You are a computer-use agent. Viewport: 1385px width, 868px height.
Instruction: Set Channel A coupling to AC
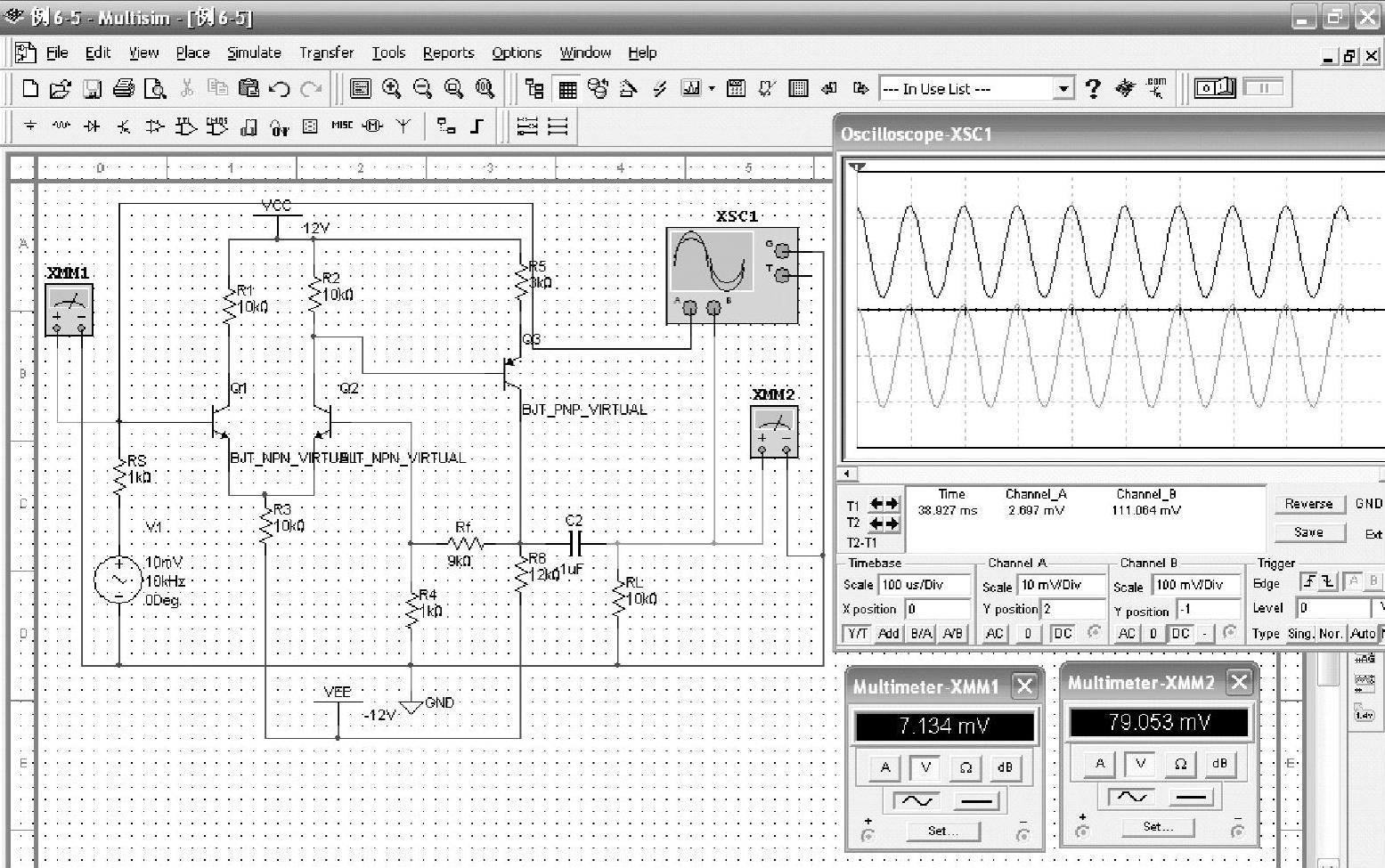point(994,633)
